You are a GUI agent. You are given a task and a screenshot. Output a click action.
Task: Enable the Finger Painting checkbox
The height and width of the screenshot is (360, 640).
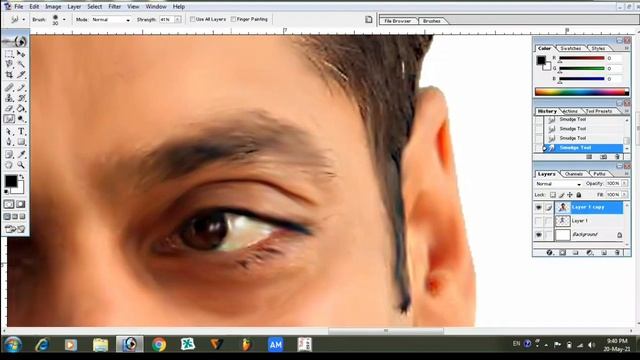click(233, 19)
